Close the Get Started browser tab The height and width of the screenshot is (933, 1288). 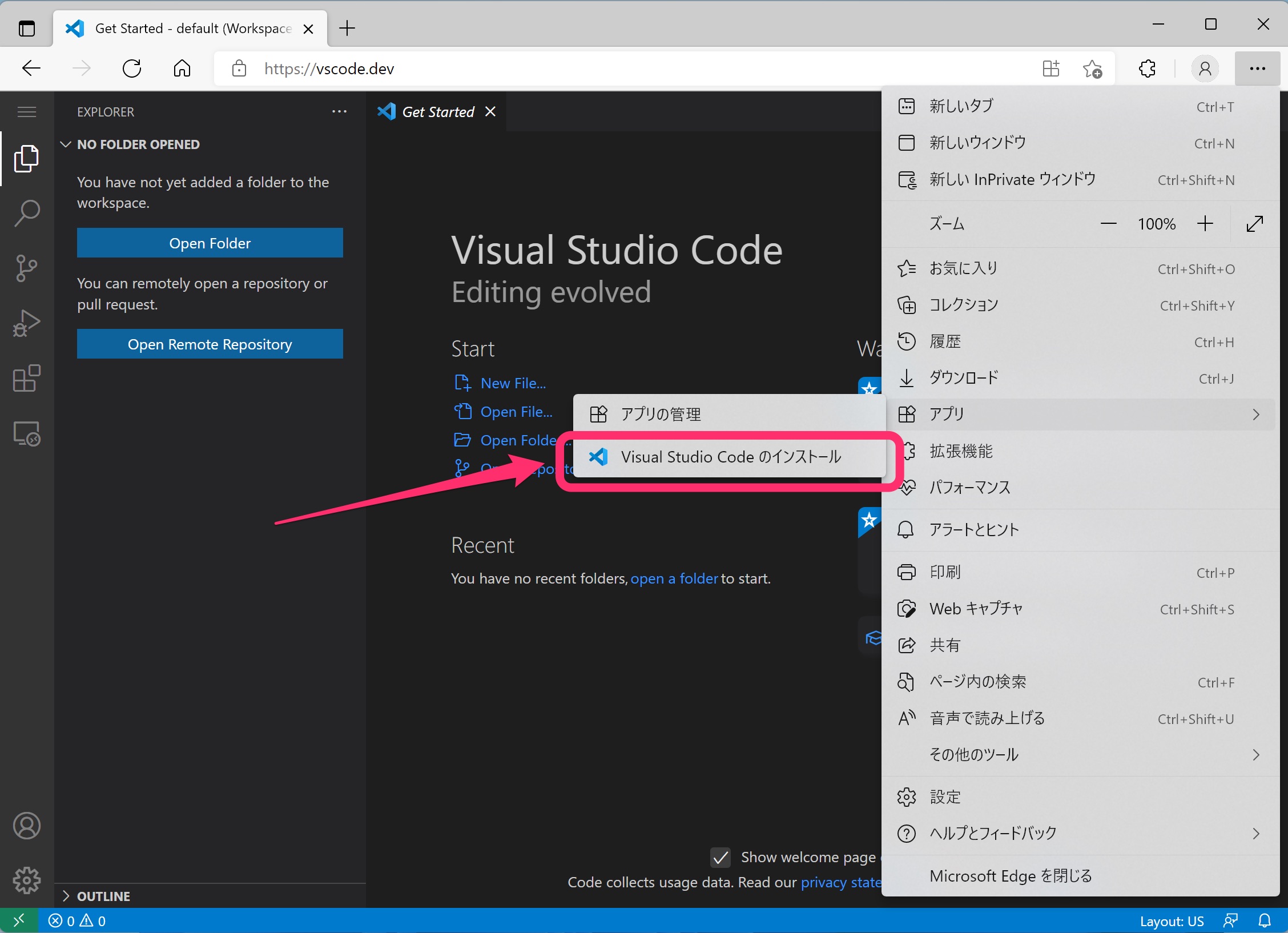coord(308,29)
